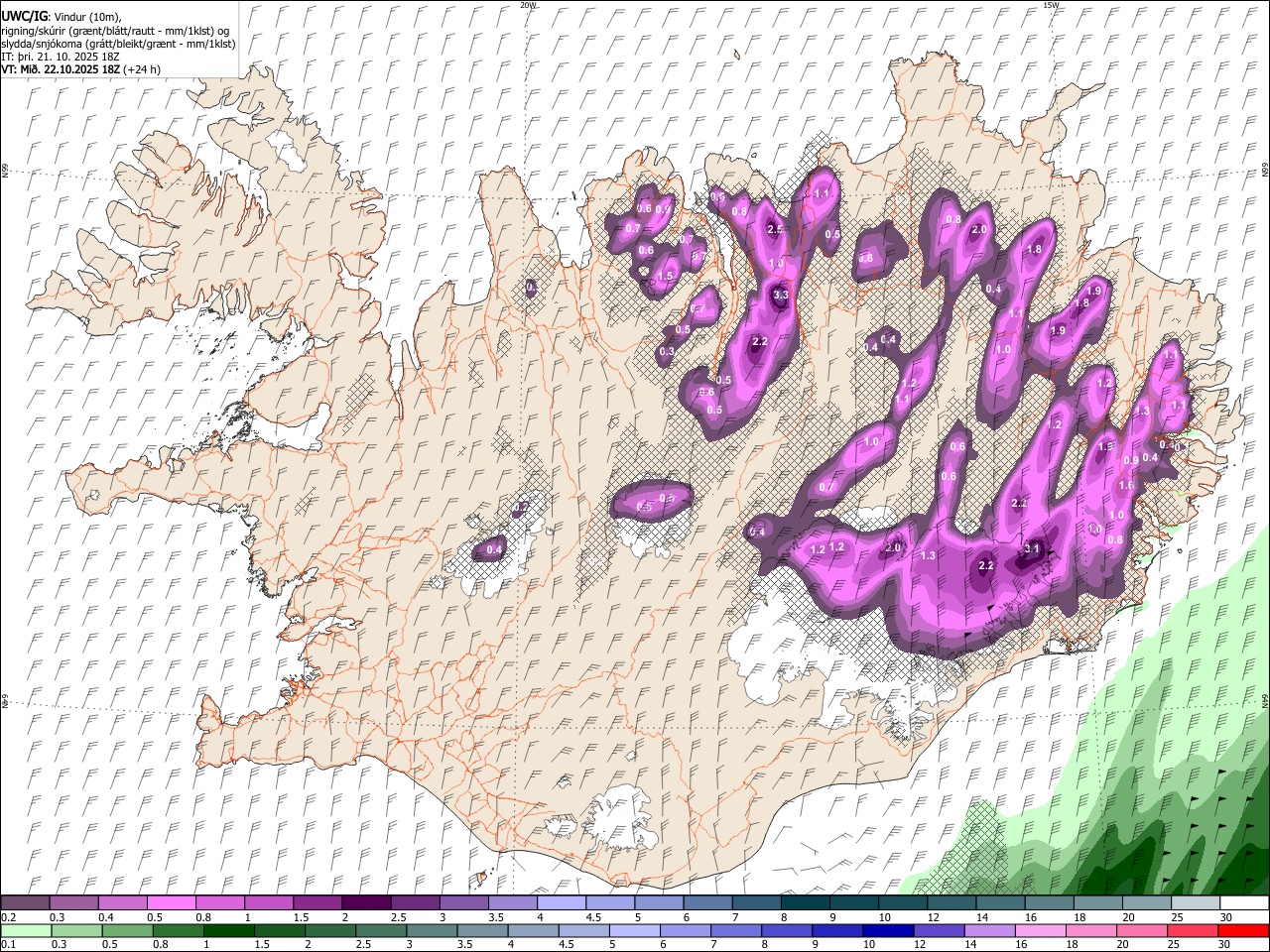The image size is (1270, 952).
Task: Click the UWC/IG title text
Action: click(x=23, y=16)
